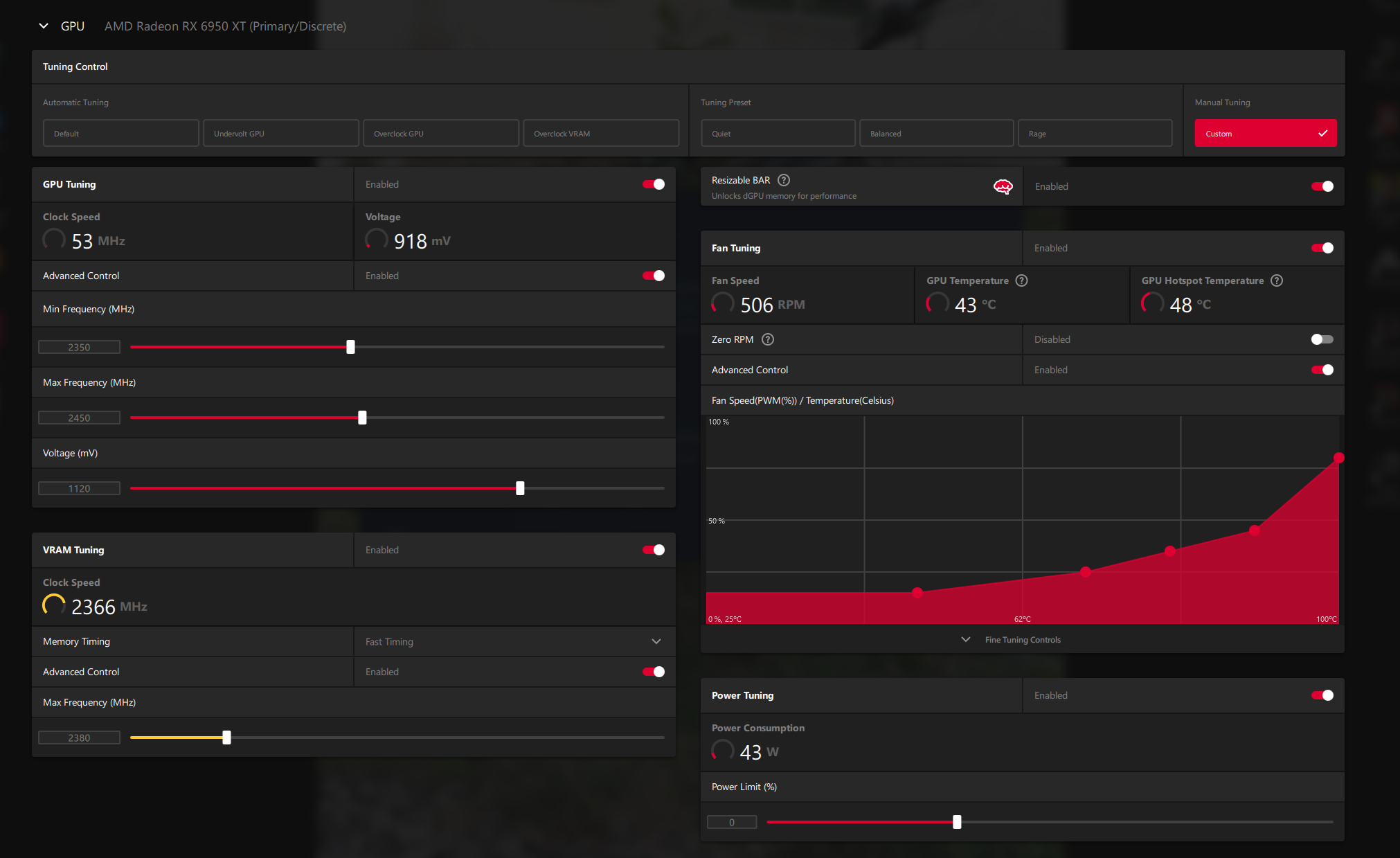Open the GPU Hotspot Temperature help icon
Image resolution: width=1400 pixels, height=858 pixels.
1277,280
